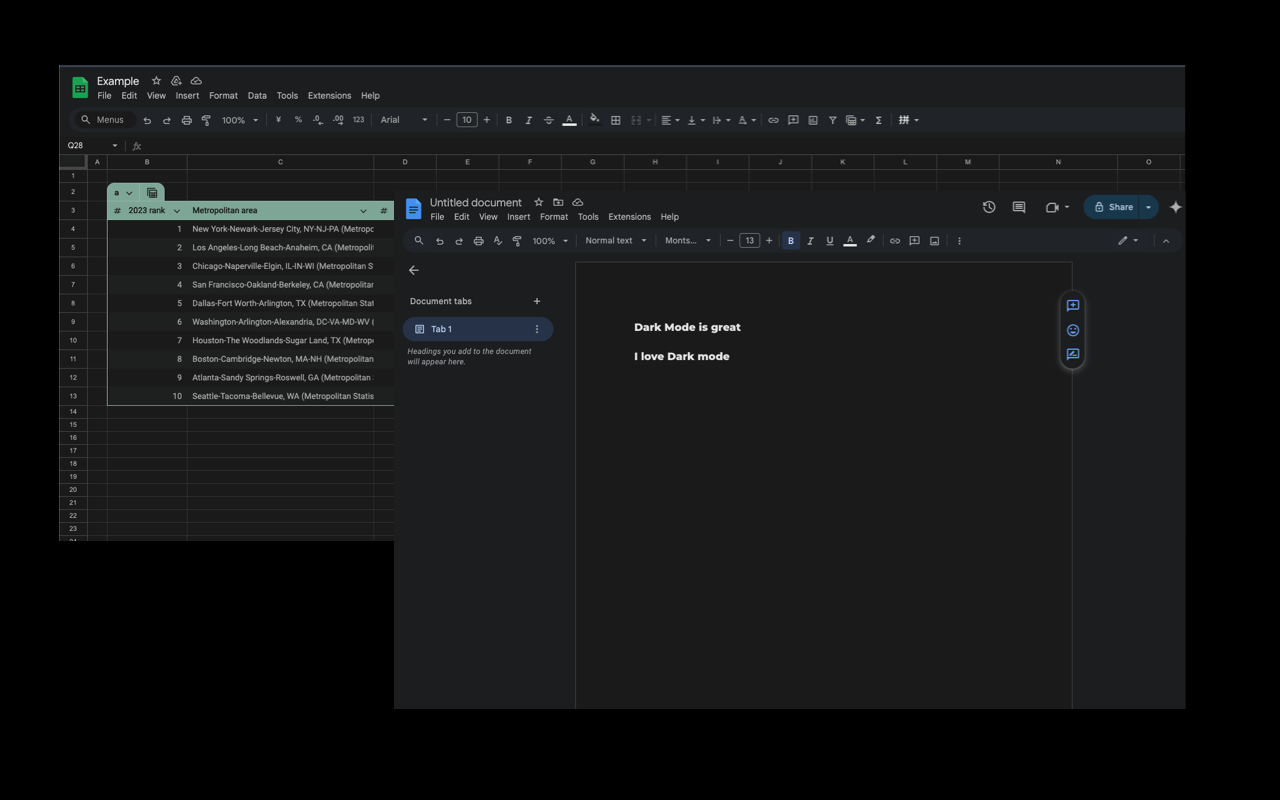Expand the Metropolitan area column dropdown
The image size is (1280, 800).
point(363,211)
